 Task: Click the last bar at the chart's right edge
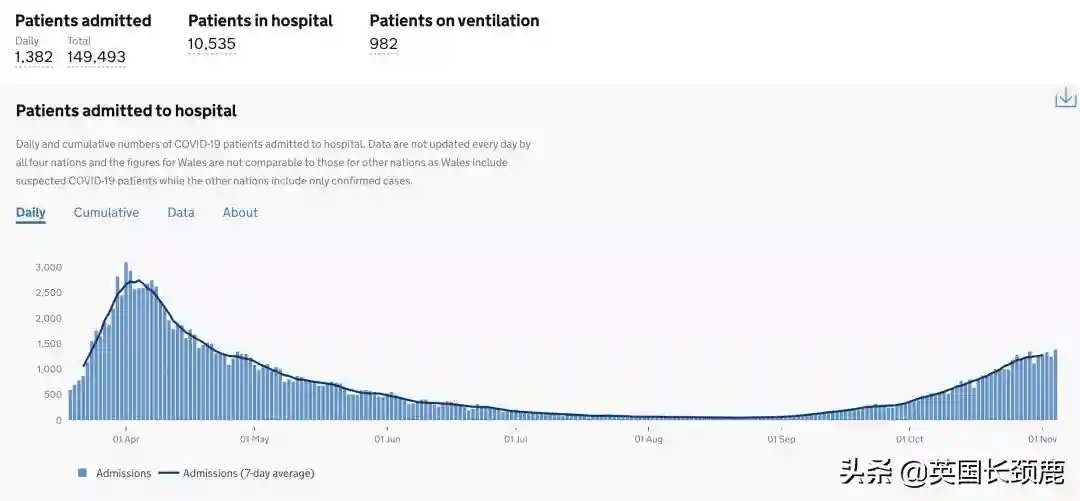pos(1055,385)
